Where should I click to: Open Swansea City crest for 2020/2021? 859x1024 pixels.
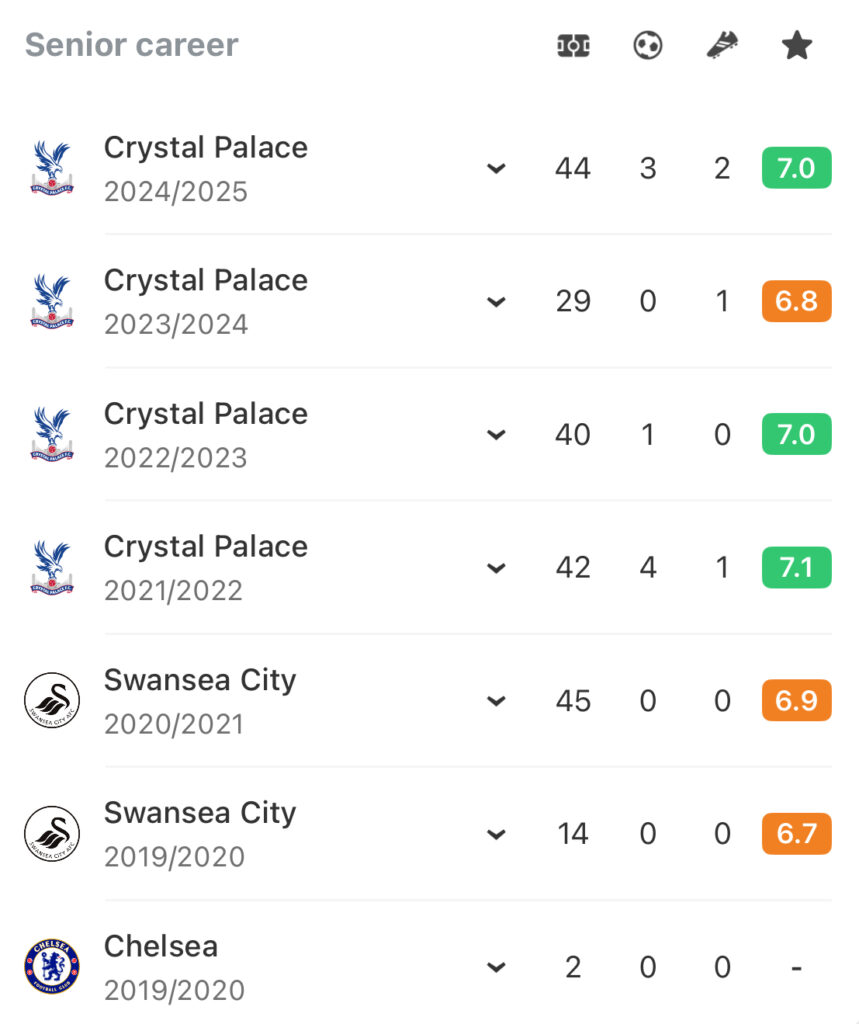pyautogui.click(x=52, y=701)
